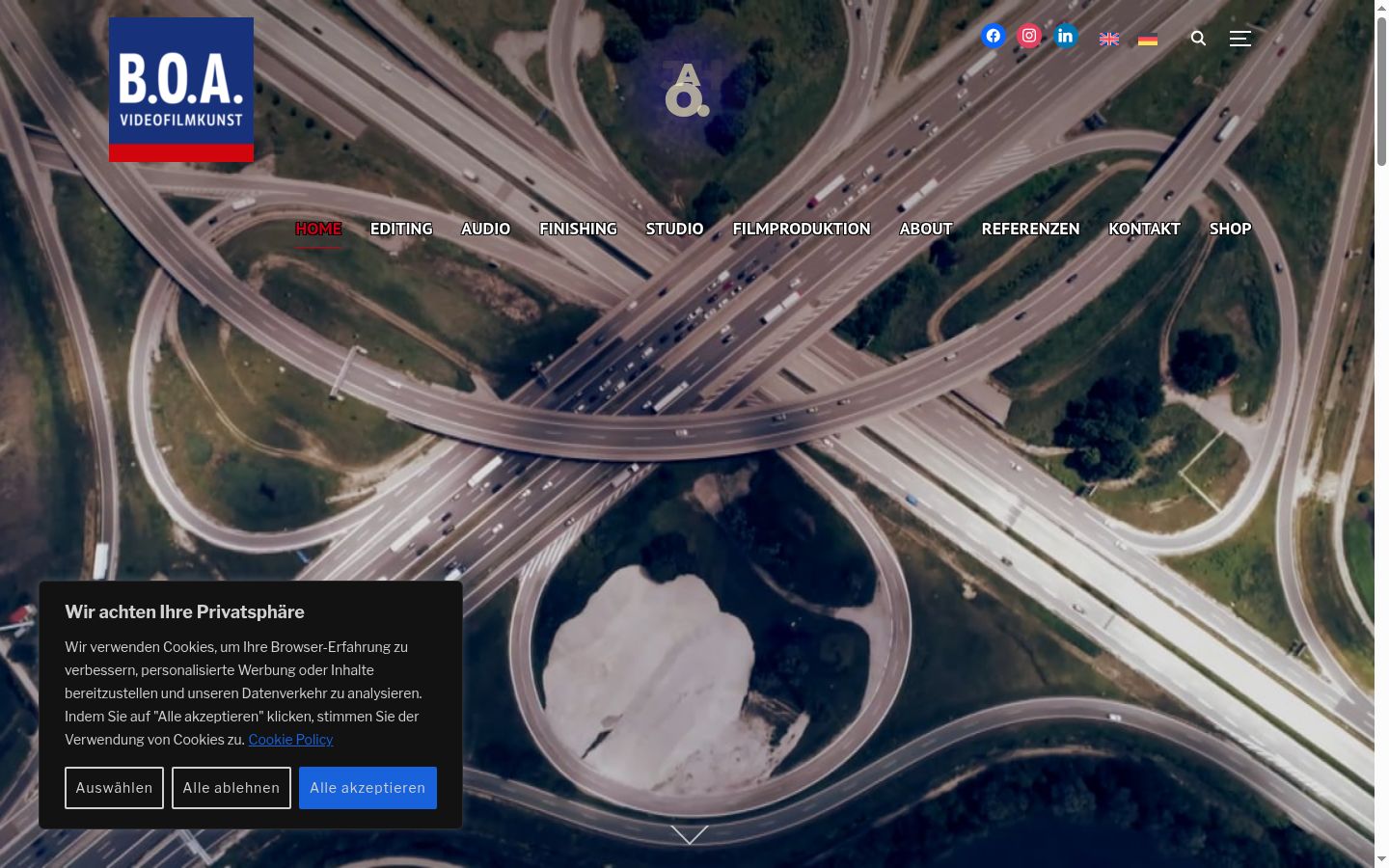The width and height of the screenshot is (1389, 868).
Task: Open the Facebook social icon
Action: [x=994, y=36]
